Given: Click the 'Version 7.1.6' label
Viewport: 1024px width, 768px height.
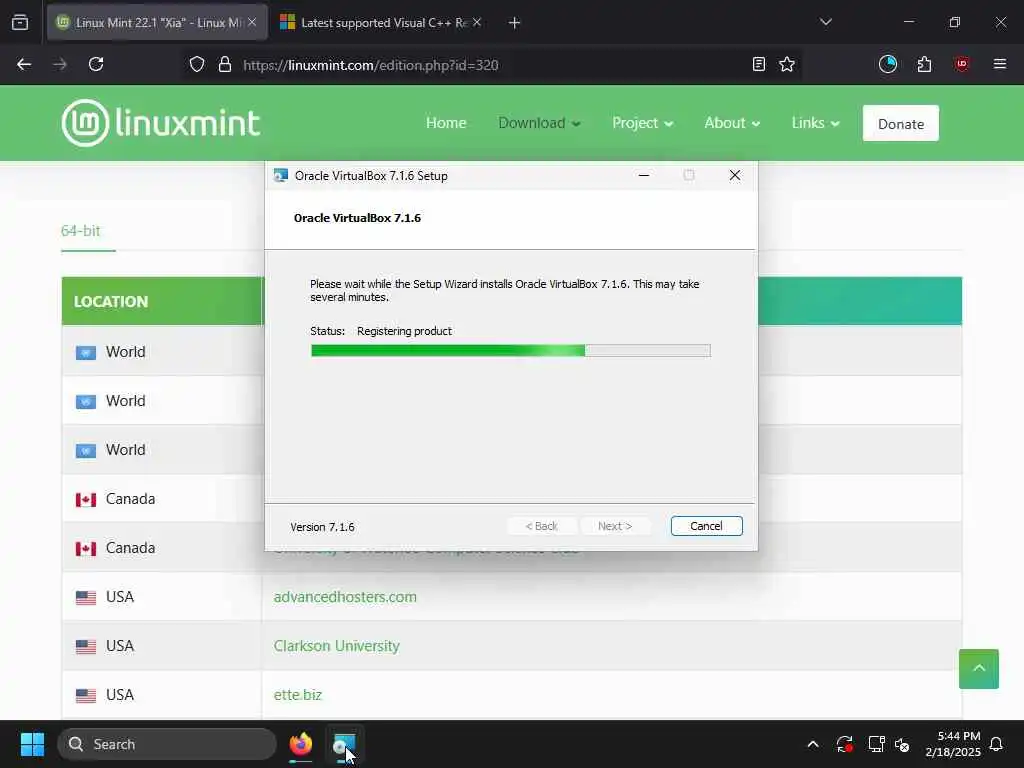Looking at the screenshot, I should [x=322, y=527].
